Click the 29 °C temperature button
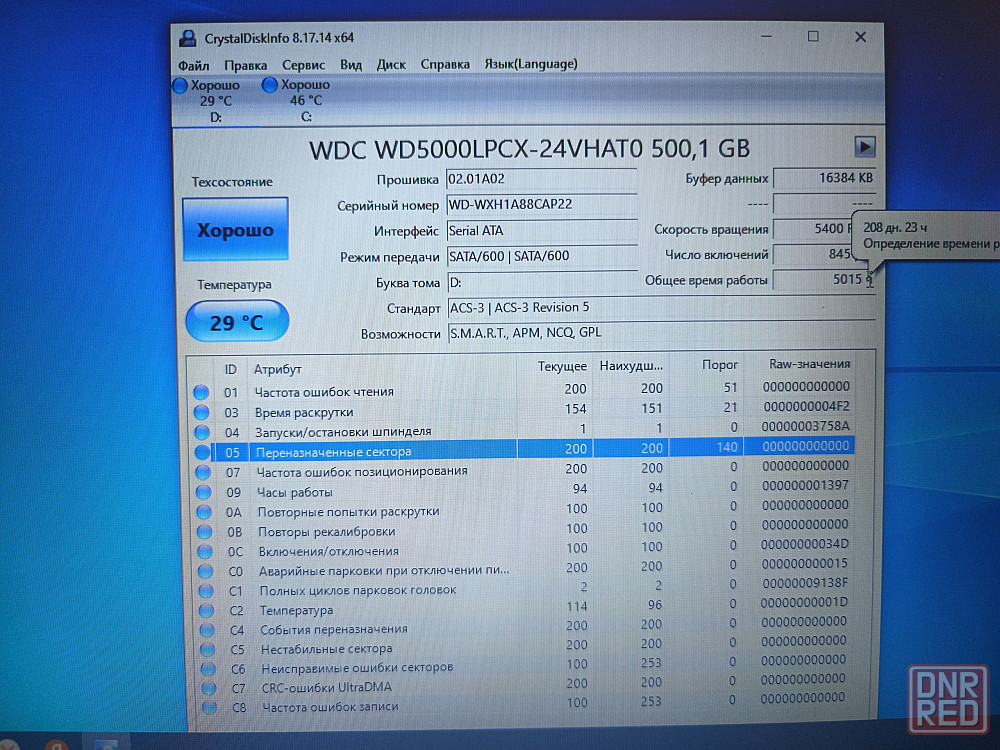This screenshot has height=750, width=1000. coord(237,322)
